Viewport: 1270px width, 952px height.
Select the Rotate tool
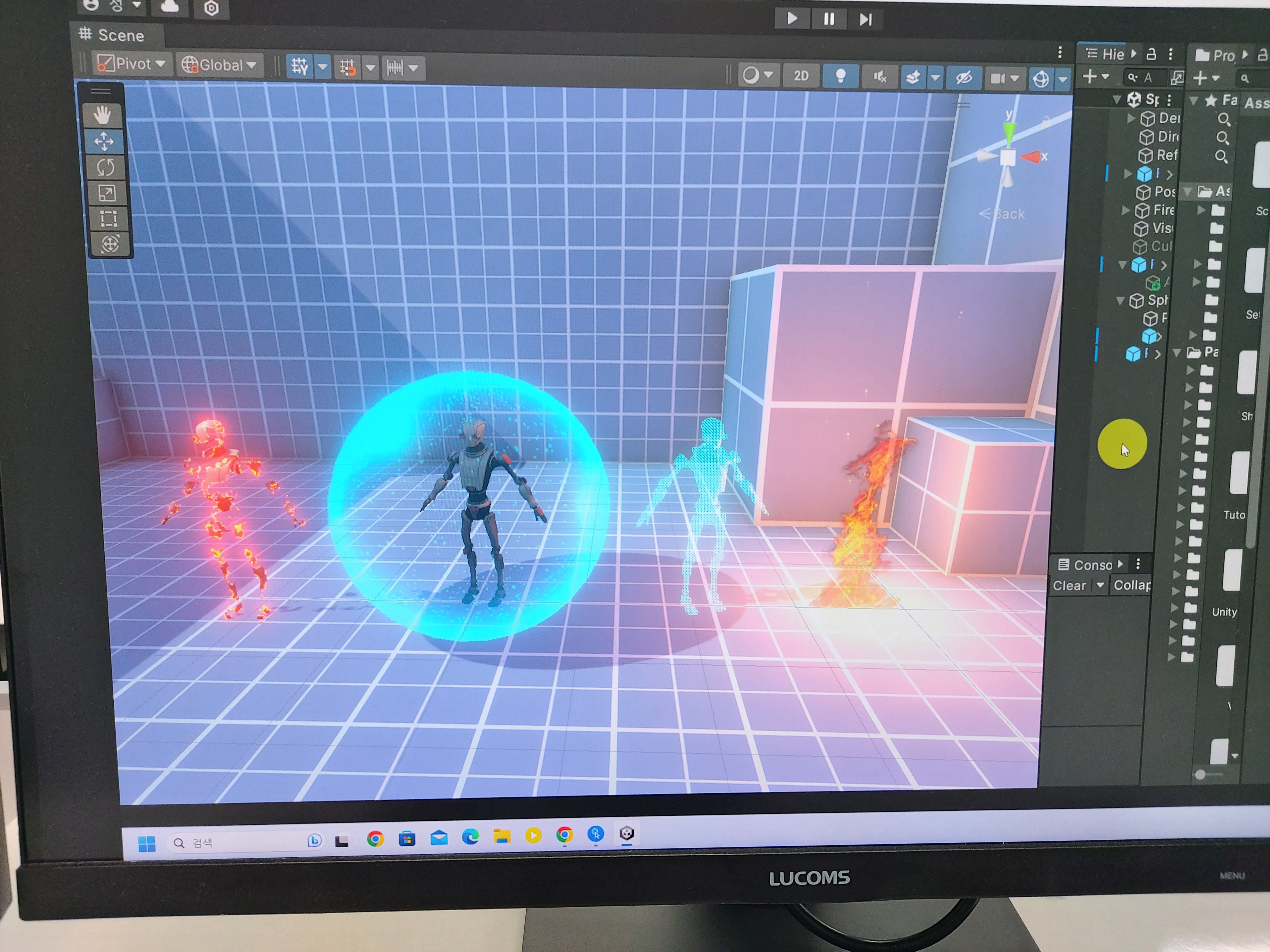tap(106, 167)
